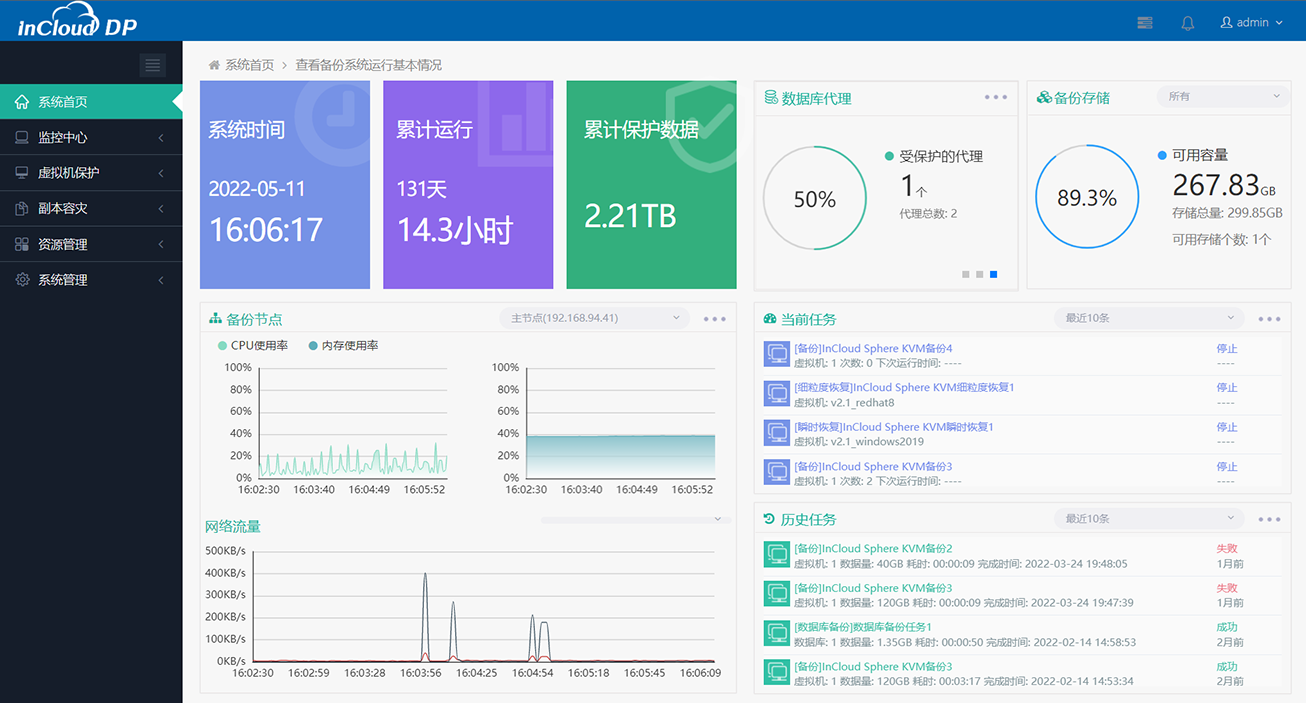The image size is (1306, 703).
Task: Open the 备份节点 panel more options dots
Action: pyautogui.click(x=714, y=319)
